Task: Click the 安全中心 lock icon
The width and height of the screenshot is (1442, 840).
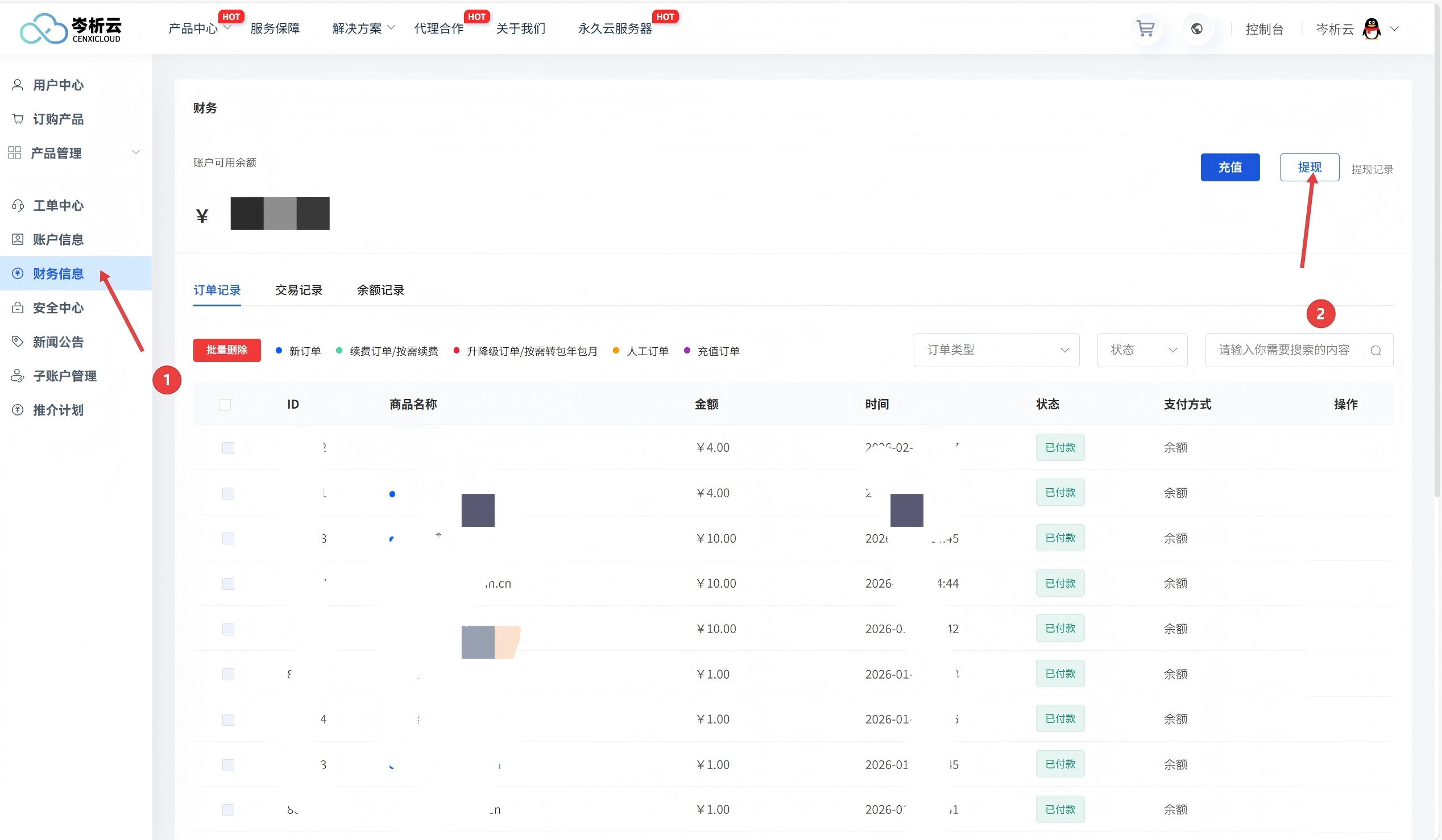Action: 18,307
